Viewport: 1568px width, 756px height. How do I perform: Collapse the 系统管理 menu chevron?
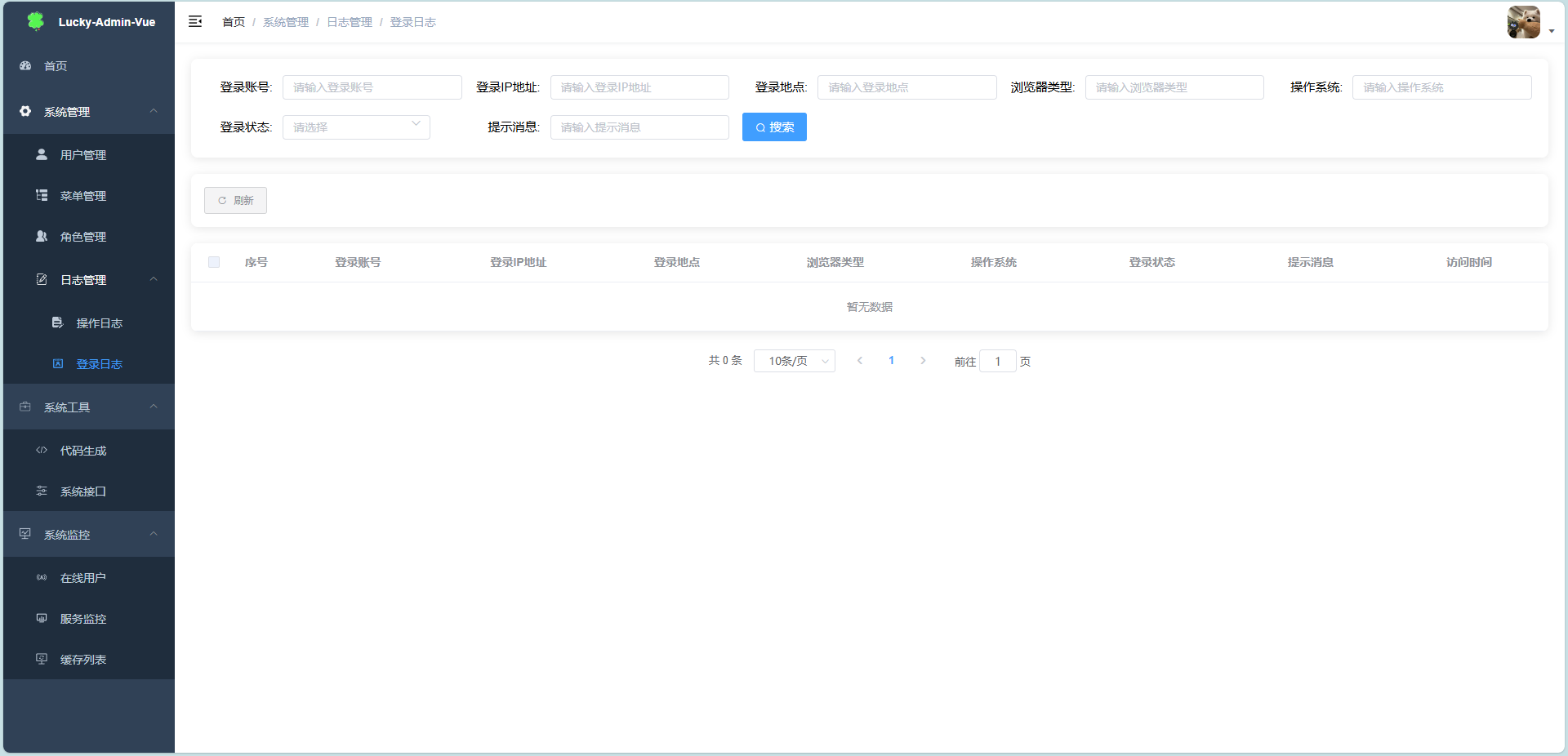tap(154, 111)
